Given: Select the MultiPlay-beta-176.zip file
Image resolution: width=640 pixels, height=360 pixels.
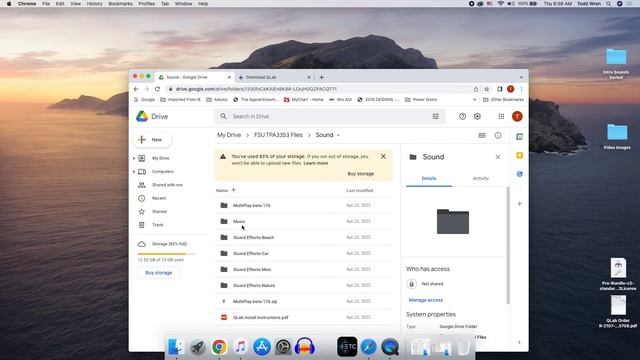Looking at the screenshot, I should (x=303, y=301).
